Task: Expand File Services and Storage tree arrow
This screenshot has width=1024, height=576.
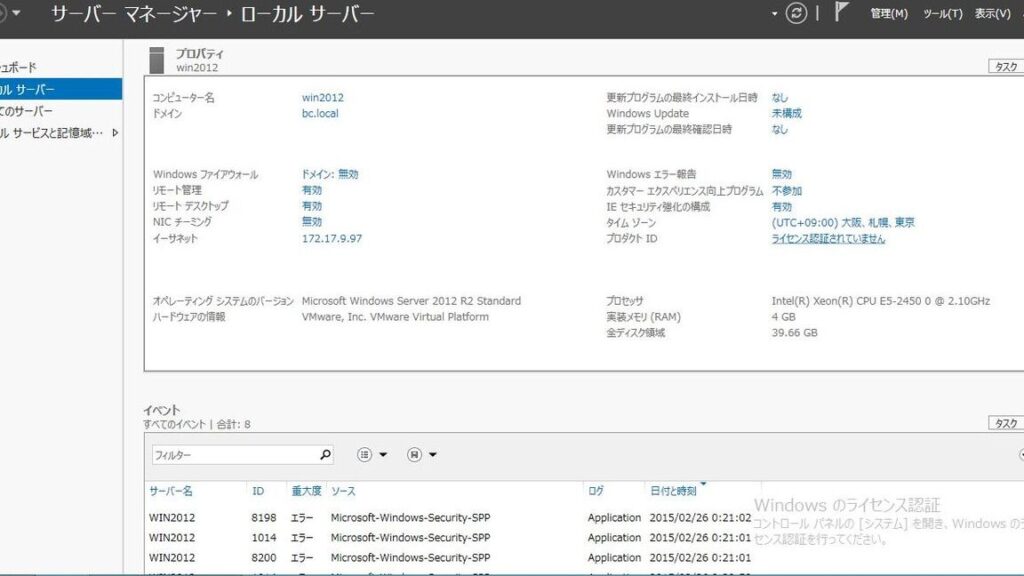Action: (x=116, y=133)
